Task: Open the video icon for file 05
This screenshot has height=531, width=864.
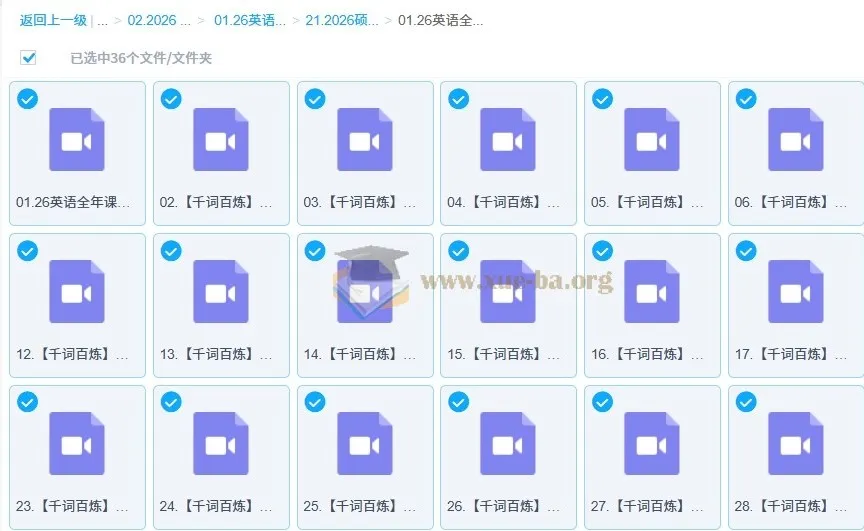Action: (x=651, y=140)
